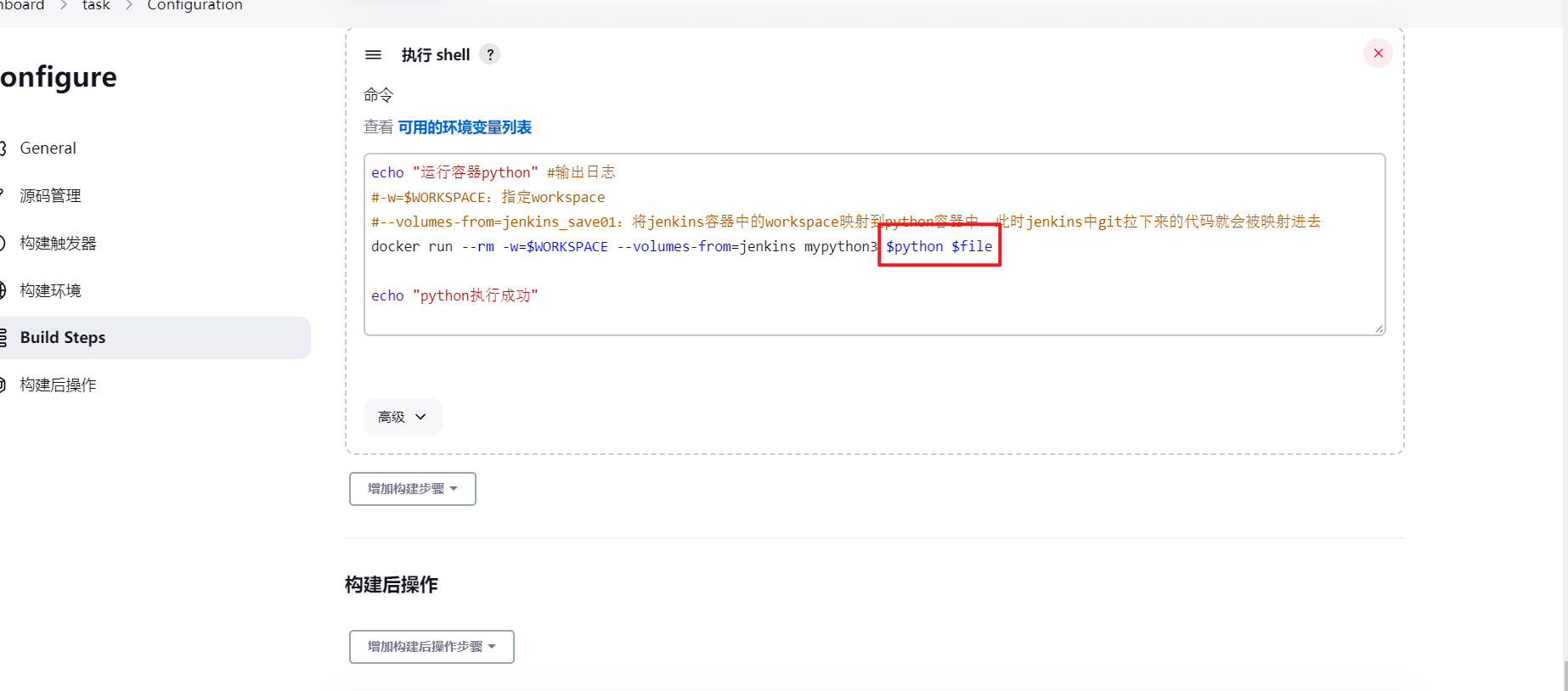Click the 构建后操作 section heading
Viewport: 1568px width, 691px height.
[x=392, y=585]
